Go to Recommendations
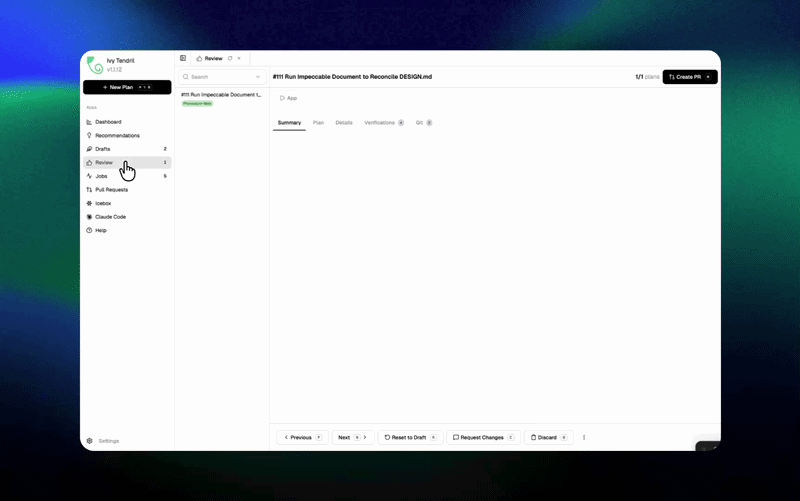The height and width of the screenshot is (501, 800). click(127, 136)
